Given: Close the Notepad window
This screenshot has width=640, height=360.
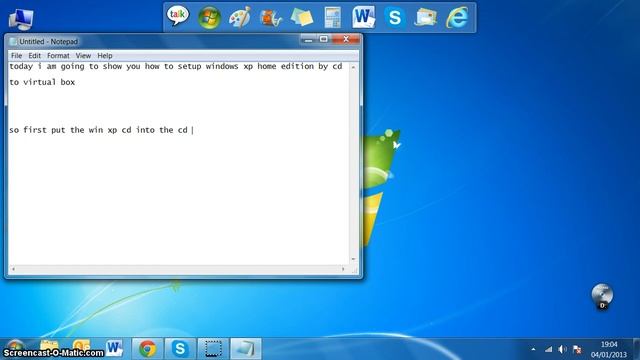Looking at the screenshot, I should (346, 40).
